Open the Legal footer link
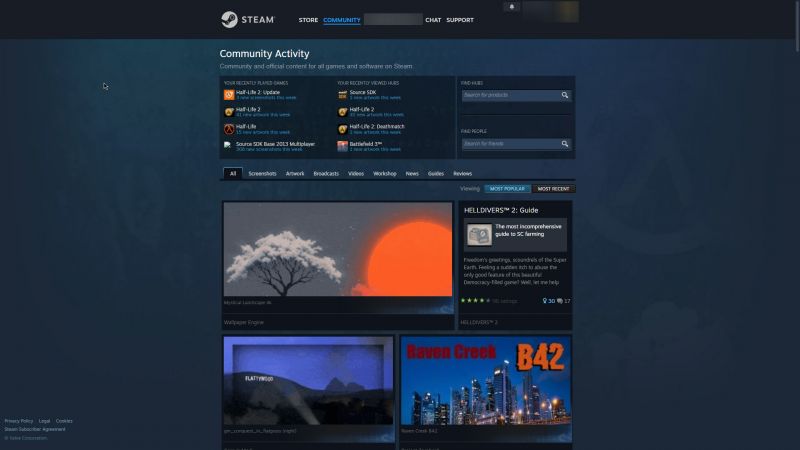 [x=44, y=421]
